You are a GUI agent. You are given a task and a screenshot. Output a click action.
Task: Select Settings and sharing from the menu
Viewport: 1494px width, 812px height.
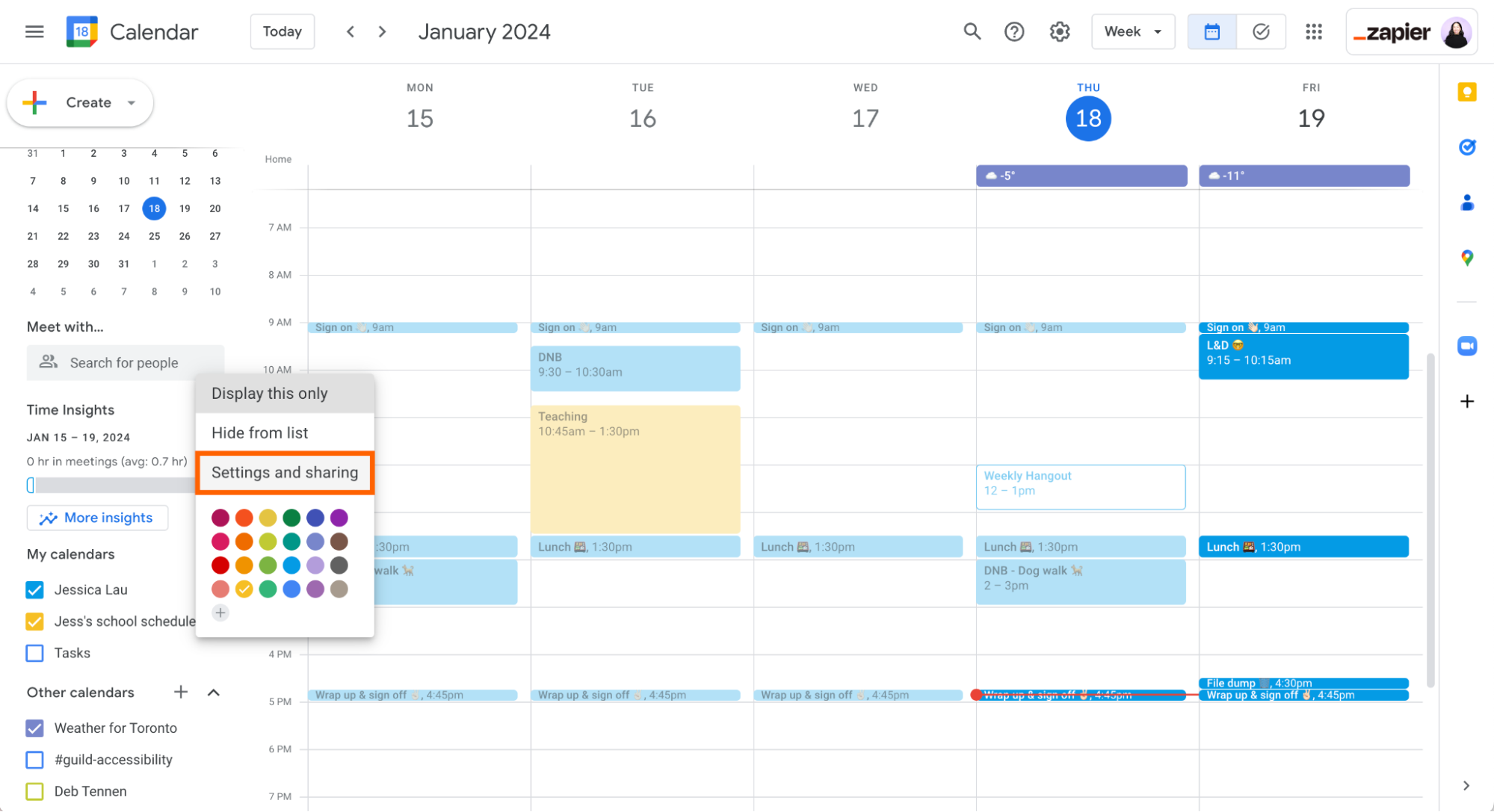tap(284, 472)
